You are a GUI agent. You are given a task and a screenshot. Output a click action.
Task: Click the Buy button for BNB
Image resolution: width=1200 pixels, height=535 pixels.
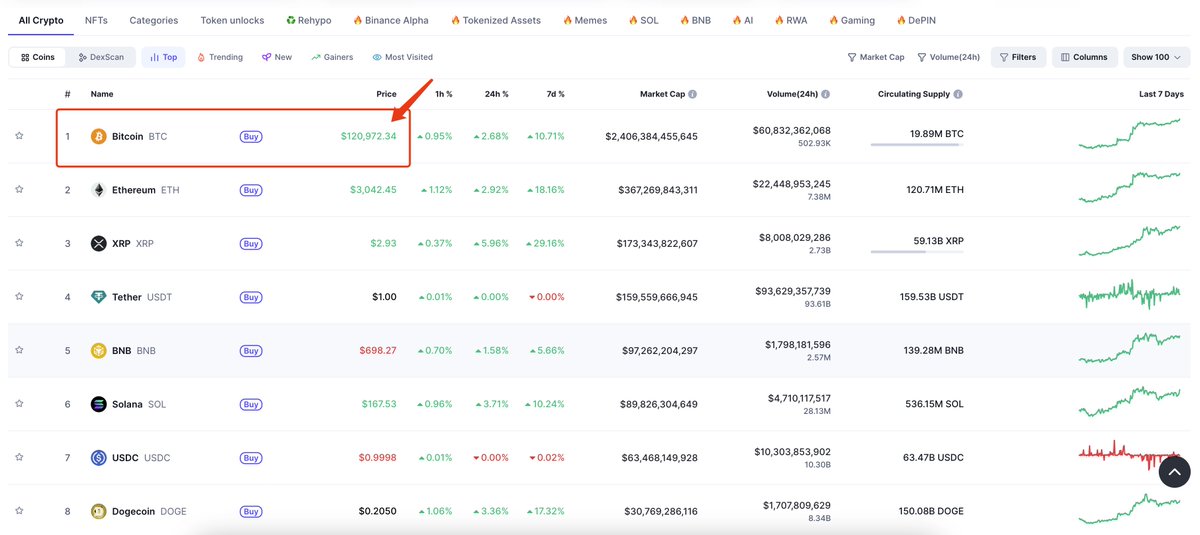click(251, 351)
